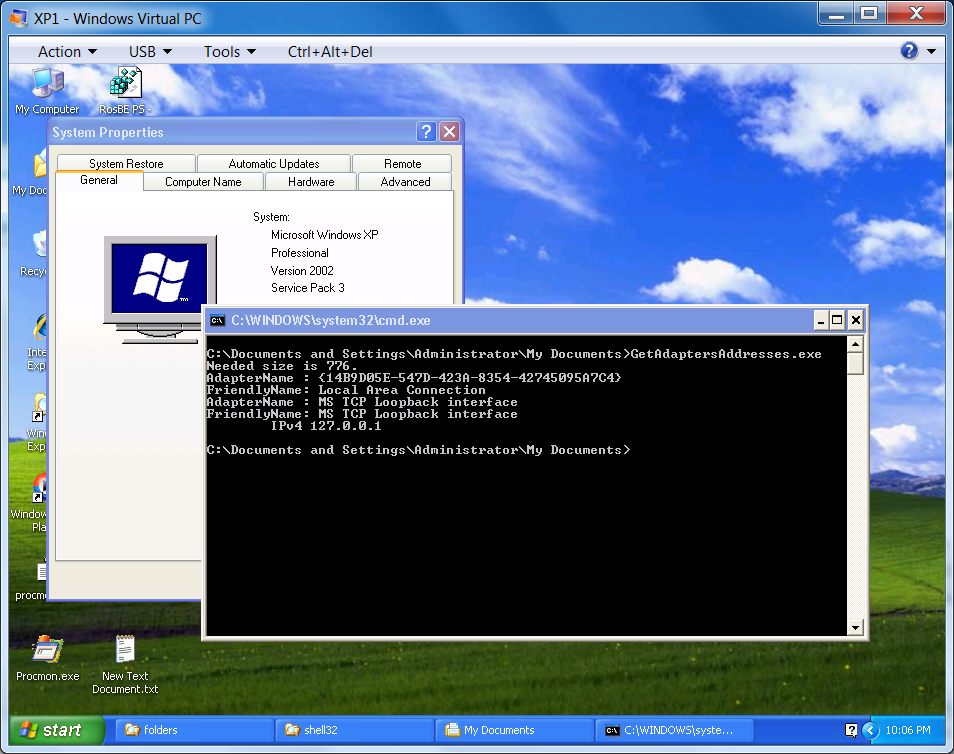954x754 pixels.
Task: Click the System Properties help button
Action: tap(427, 131)
